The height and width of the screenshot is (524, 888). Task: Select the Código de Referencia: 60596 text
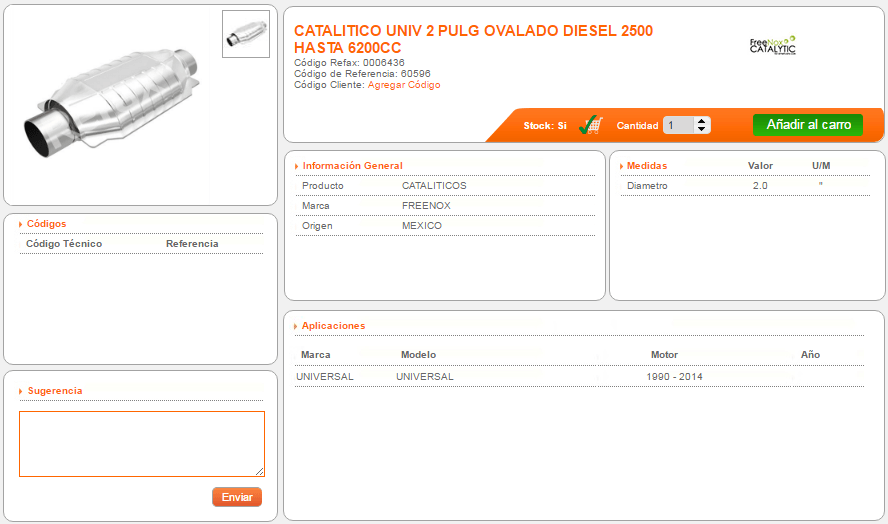point(362,74)
